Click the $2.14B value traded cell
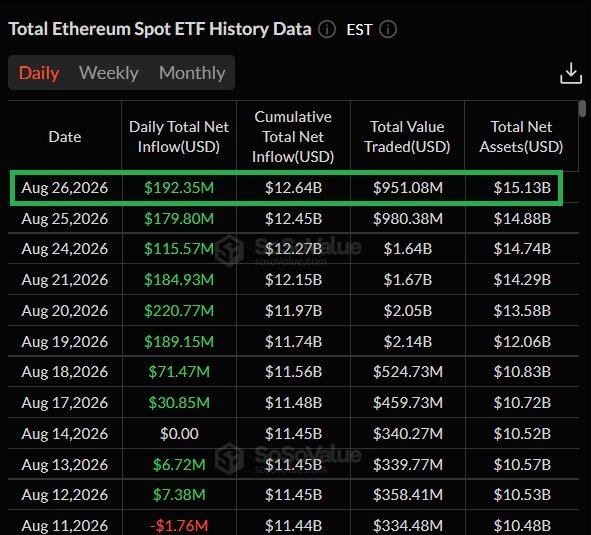 pyautogui.click(x=408, y=342)
